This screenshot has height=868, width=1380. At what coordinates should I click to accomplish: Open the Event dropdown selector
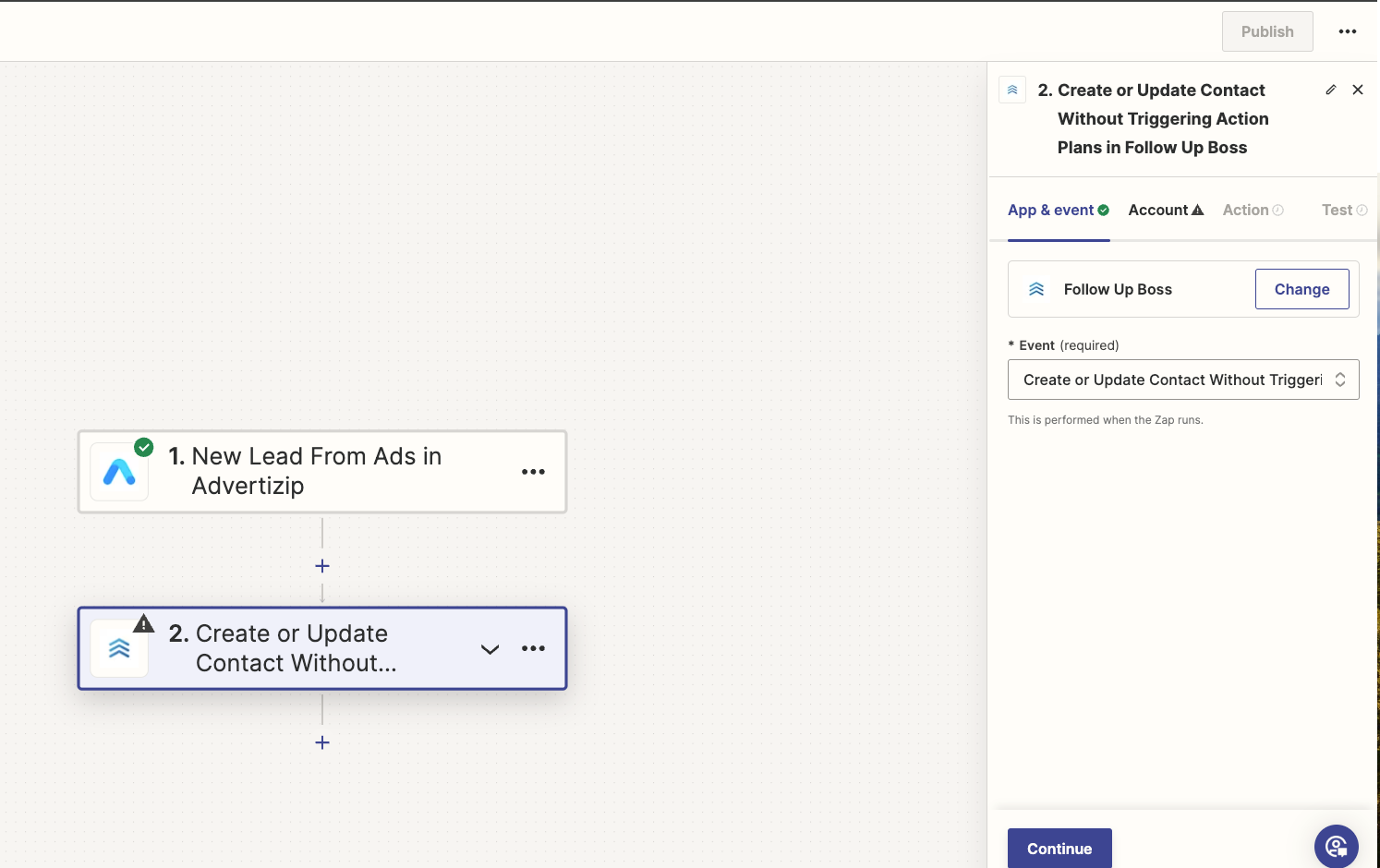1182,380
